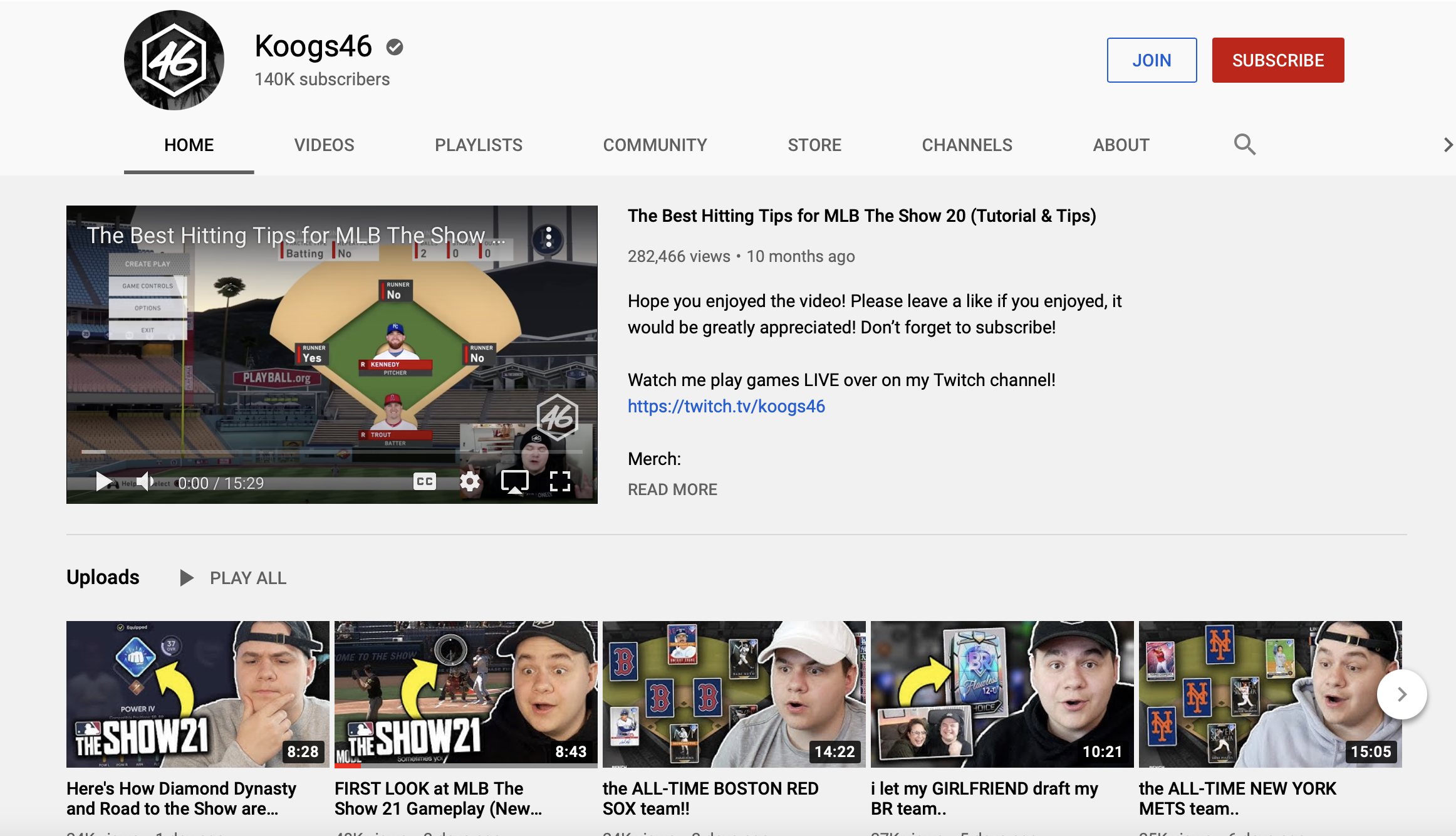
Task: Click the '140K subscribers' text
Action: pyautogui.click(x=322, y=79)
